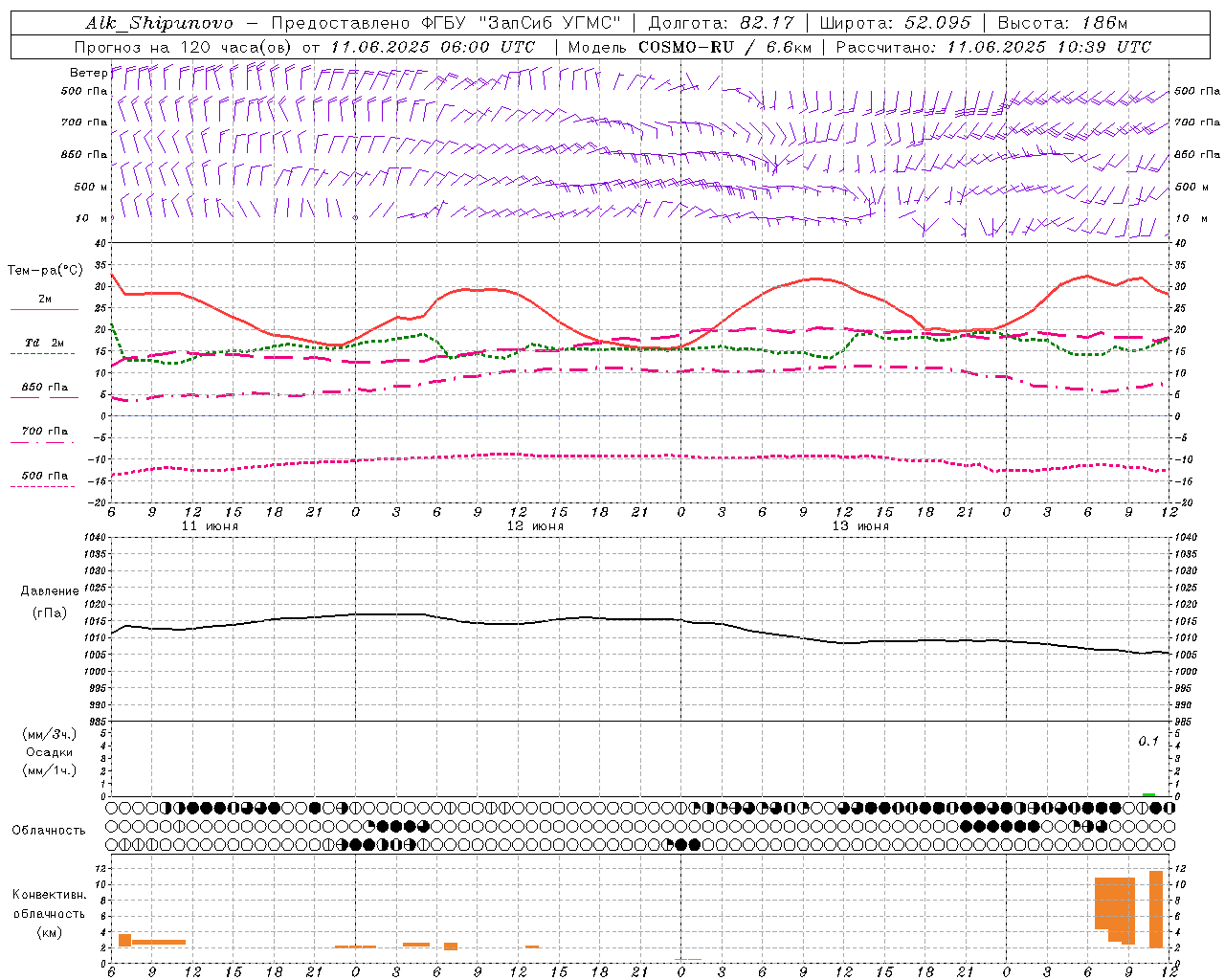Click the 850 гПа temperature legend entry
The height and width of the screenshot is (980, 1225).
(45, 388)
